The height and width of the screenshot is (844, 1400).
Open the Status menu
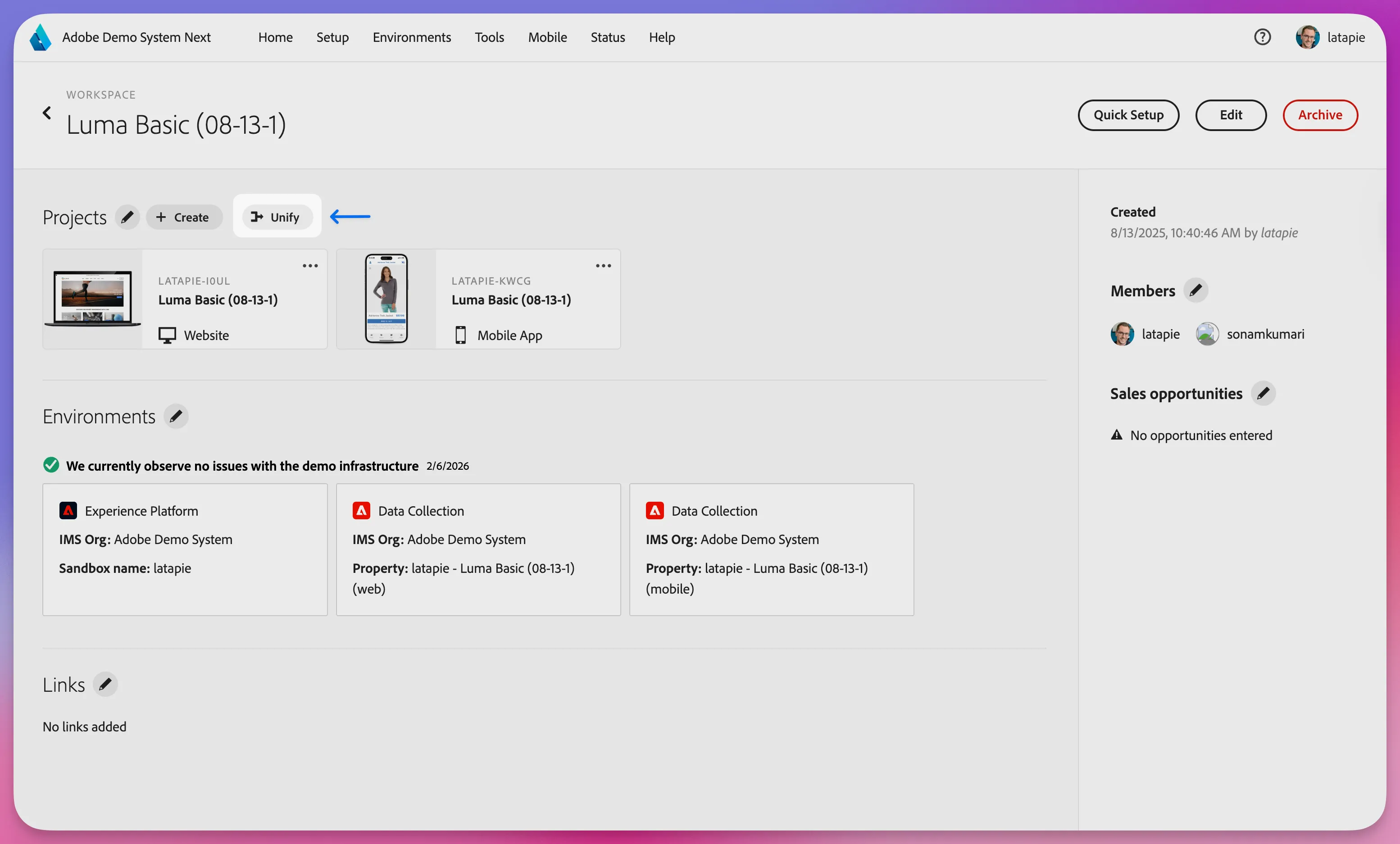point(608,37)
